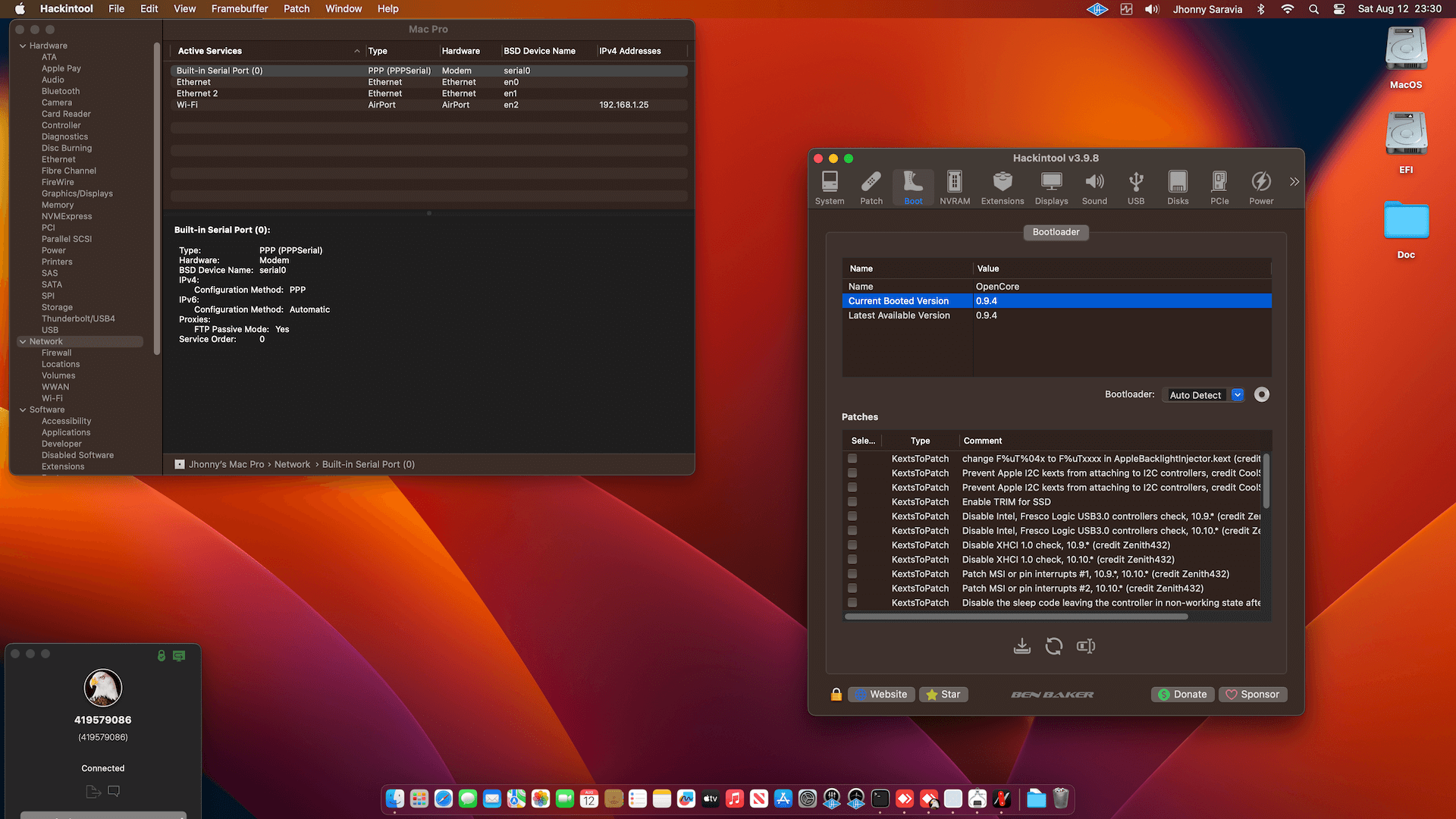Click the download patches icon below the table

[x=1022, y=646]
